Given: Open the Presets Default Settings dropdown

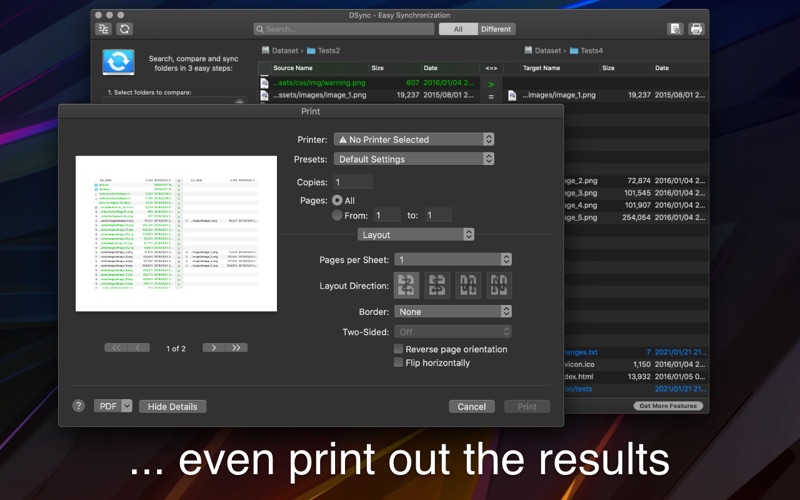Looking at the screenshot, I should pyautogui.click(x=414, y=159).
